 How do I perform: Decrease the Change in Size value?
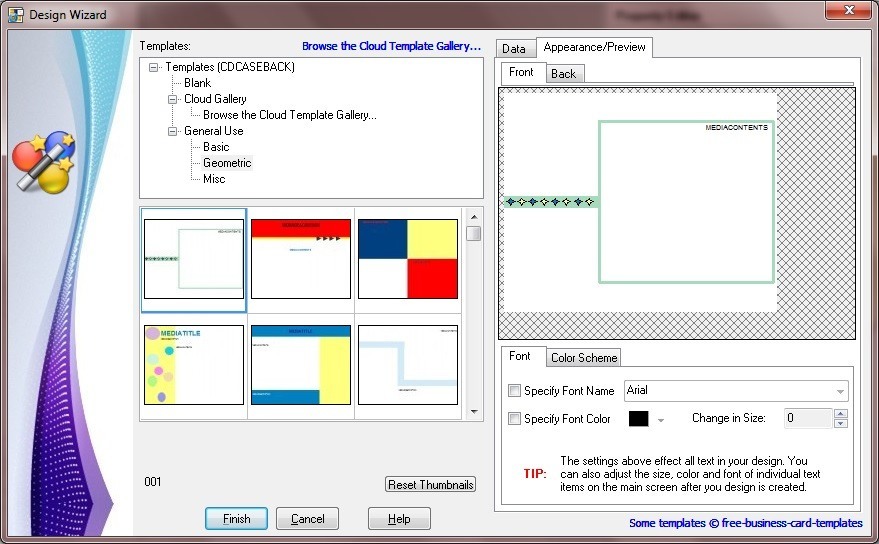coord(840,423)
